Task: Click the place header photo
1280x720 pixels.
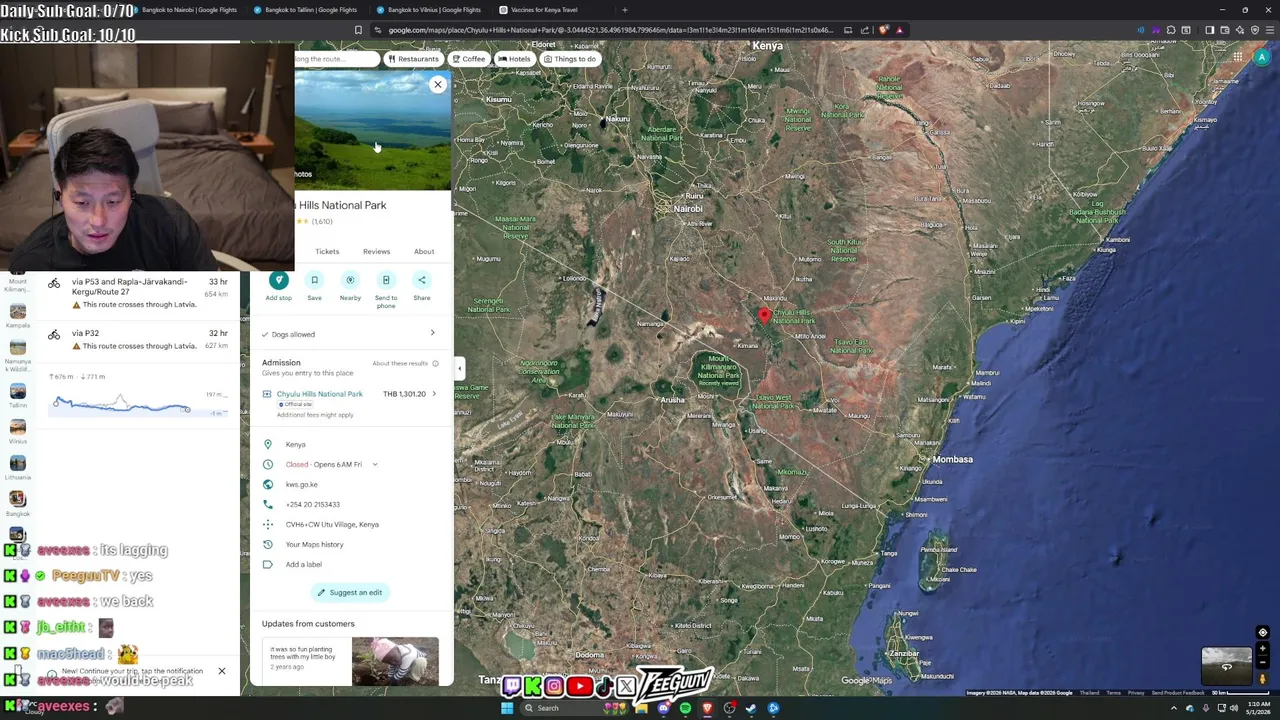Action: tap(373, 130)
